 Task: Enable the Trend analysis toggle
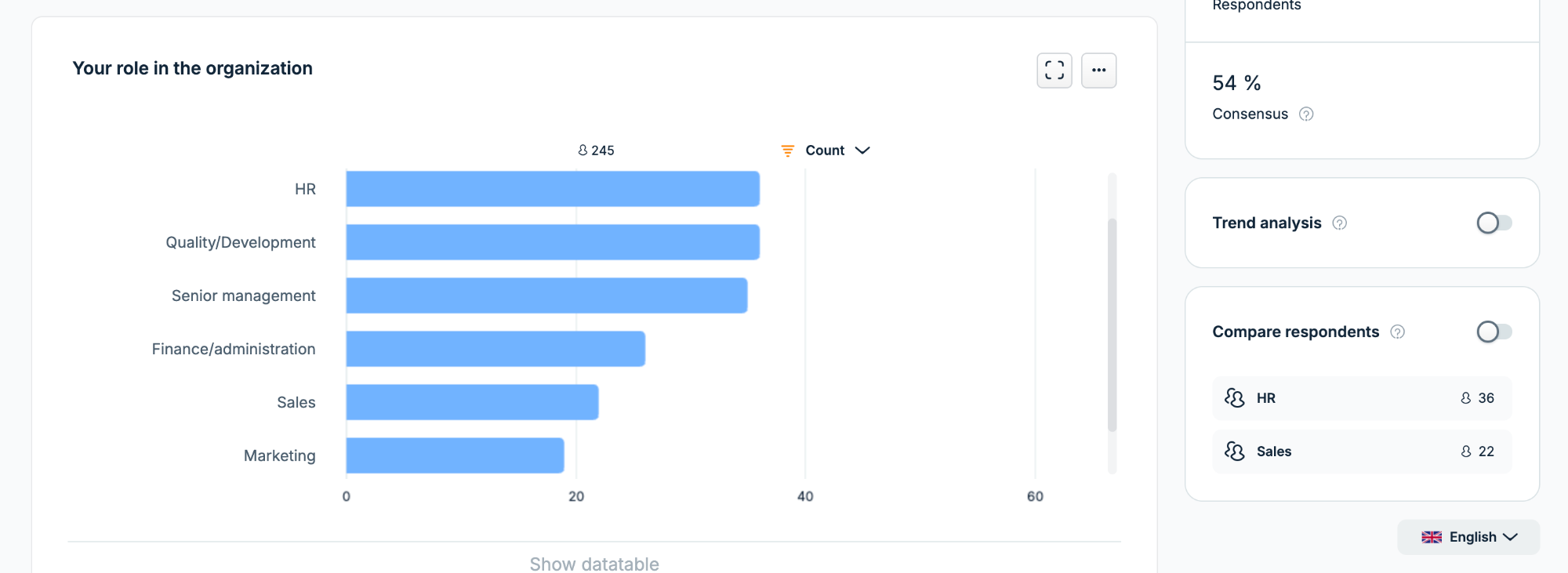coord(1494,223)
